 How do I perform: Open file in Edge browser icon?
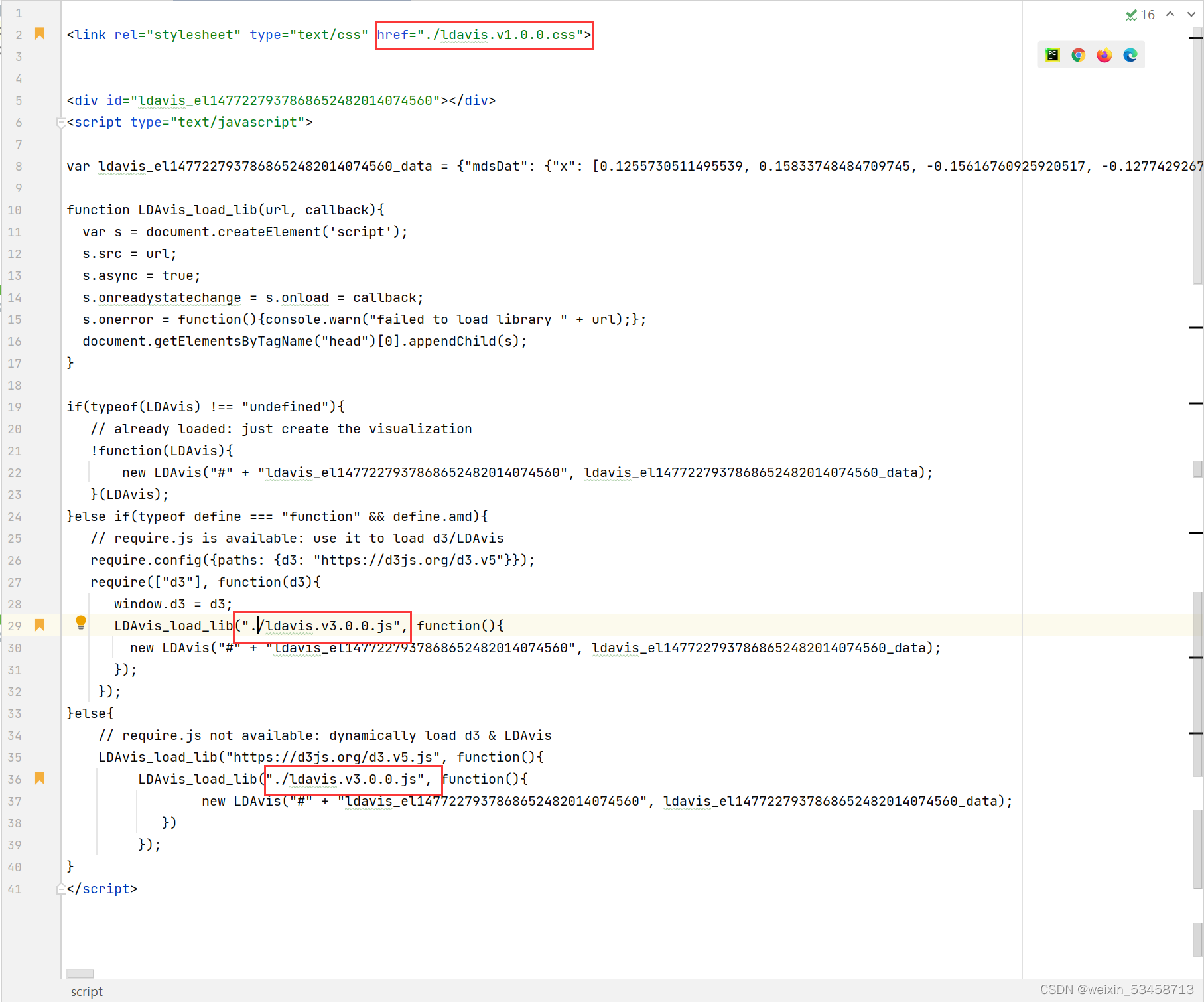tap(1130, 55)
